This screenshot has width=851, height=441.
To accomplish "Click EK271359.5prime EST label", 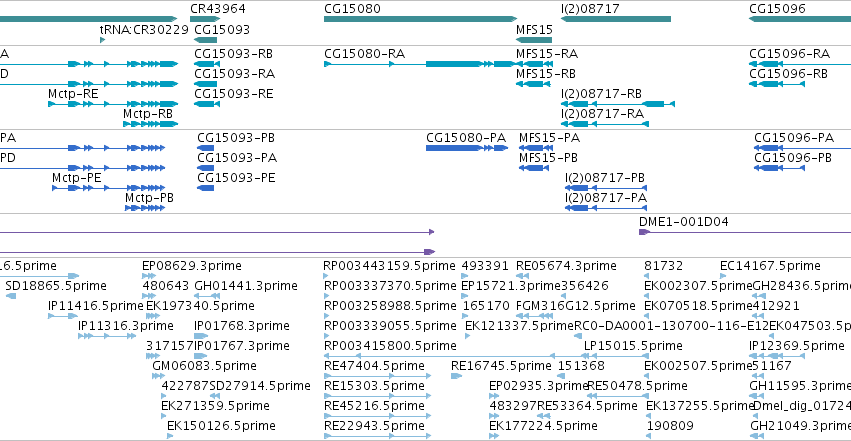I will coord(215,406).
